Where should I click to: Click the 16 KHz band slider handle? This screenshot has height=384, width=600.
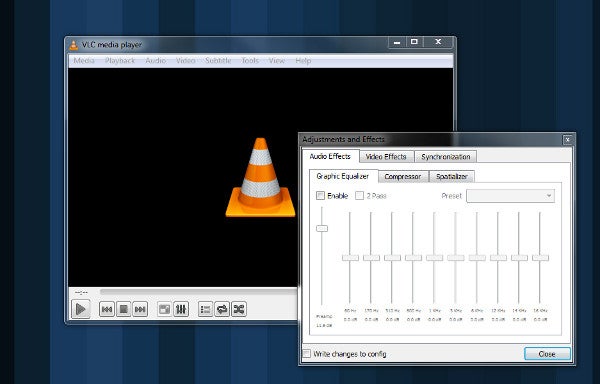[540, 258]
